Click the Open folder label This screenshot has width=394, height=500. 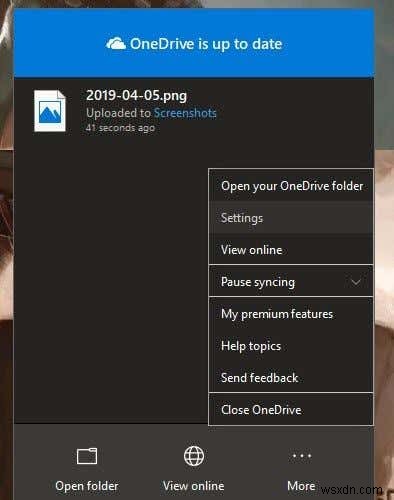click(87, 486)
